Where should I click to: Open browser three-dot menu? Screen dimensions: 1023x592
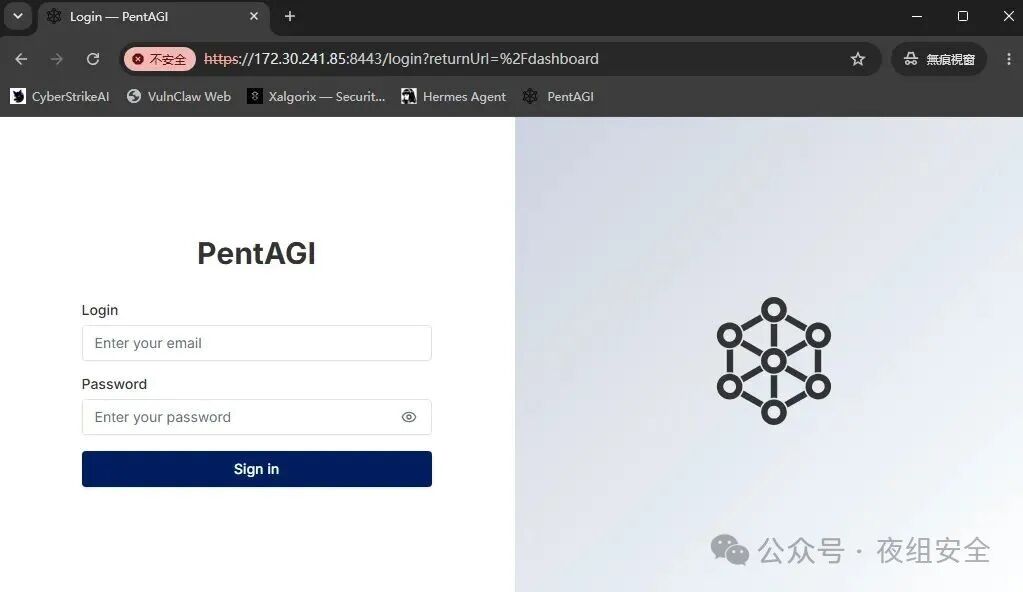point(1009,59)
